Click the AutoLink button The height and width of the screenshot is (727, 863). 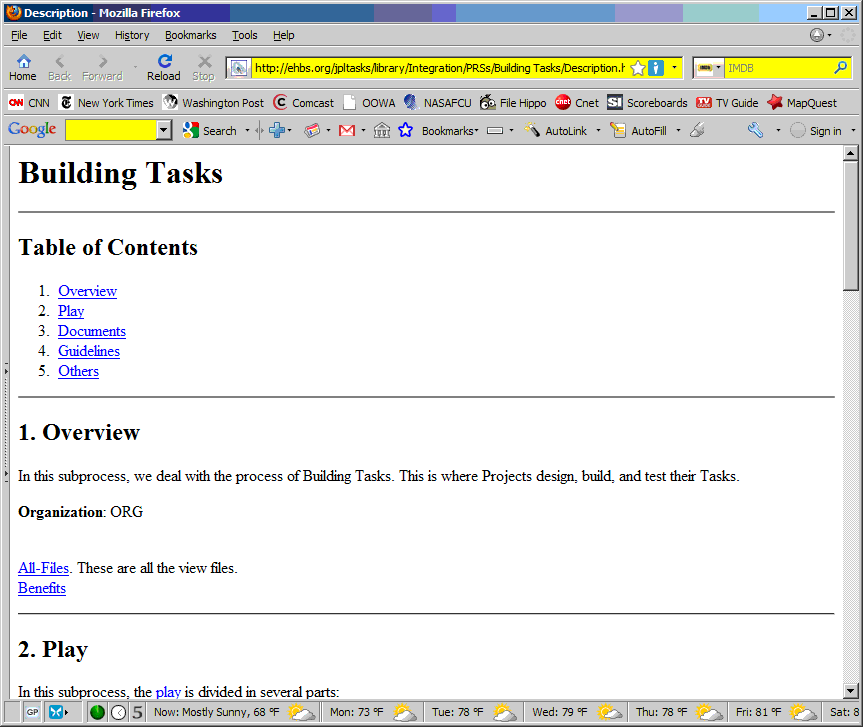tap(556, 130)
